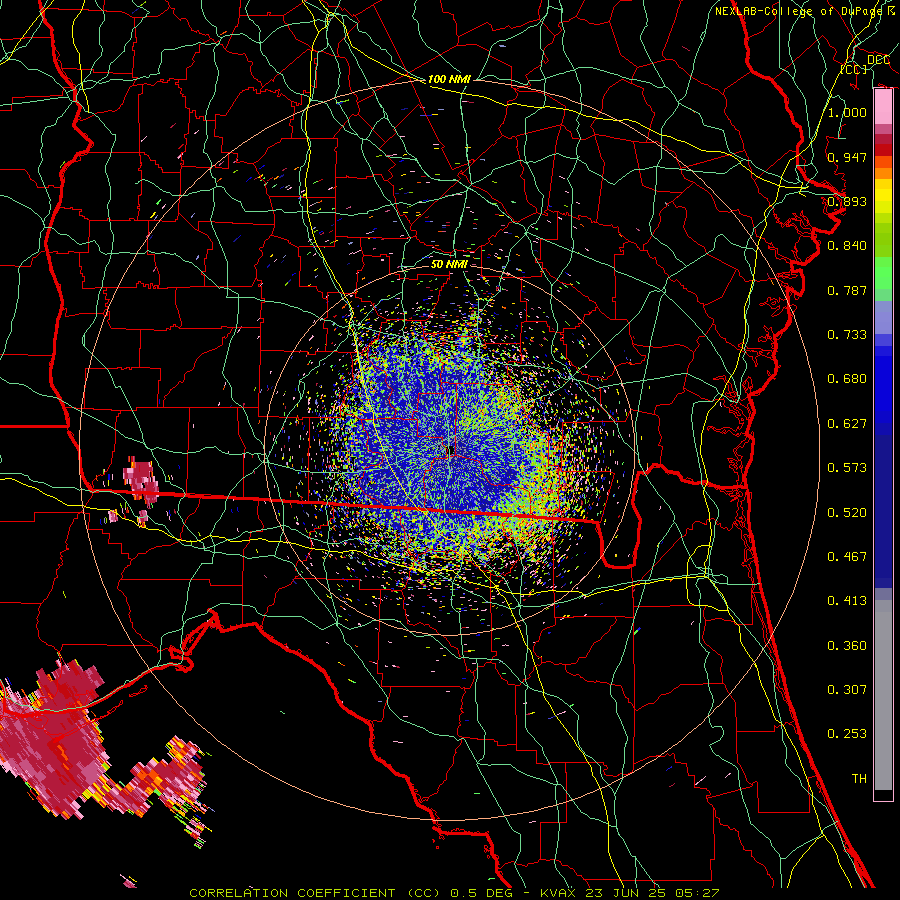Viewport: 900px width, 900px height.
Task: Click the 0.680 legend value
Action: pos(847,379)
